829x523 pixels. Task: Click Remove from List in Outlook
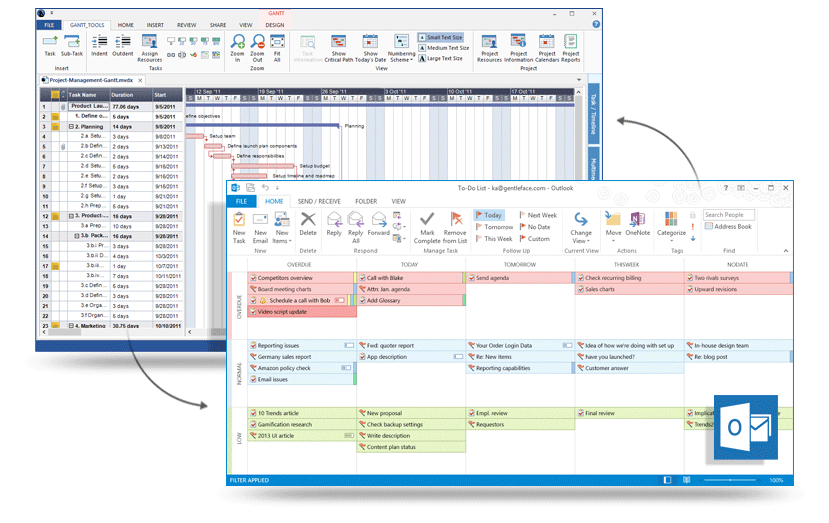[x=455, y=228]
